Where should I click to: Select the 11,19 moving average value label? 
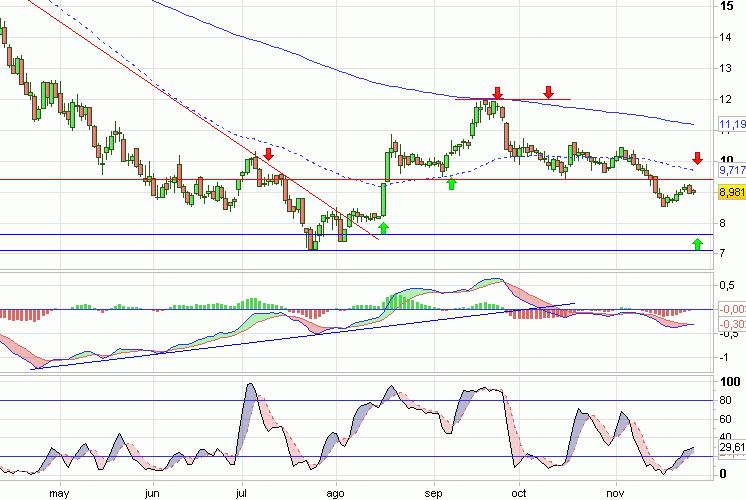tap(733, 125)
